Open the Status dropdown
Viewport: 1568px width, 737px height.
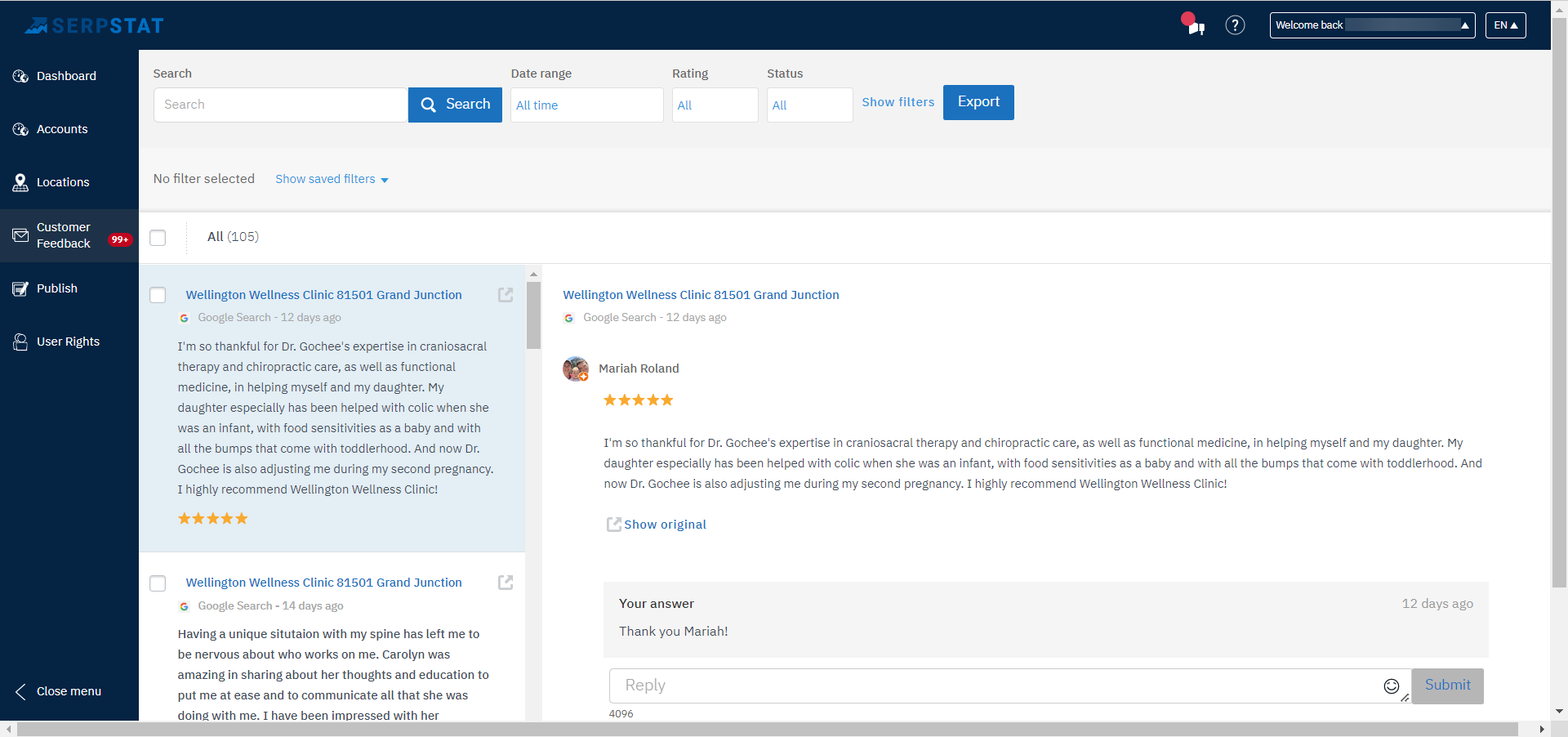pos(810,105)
